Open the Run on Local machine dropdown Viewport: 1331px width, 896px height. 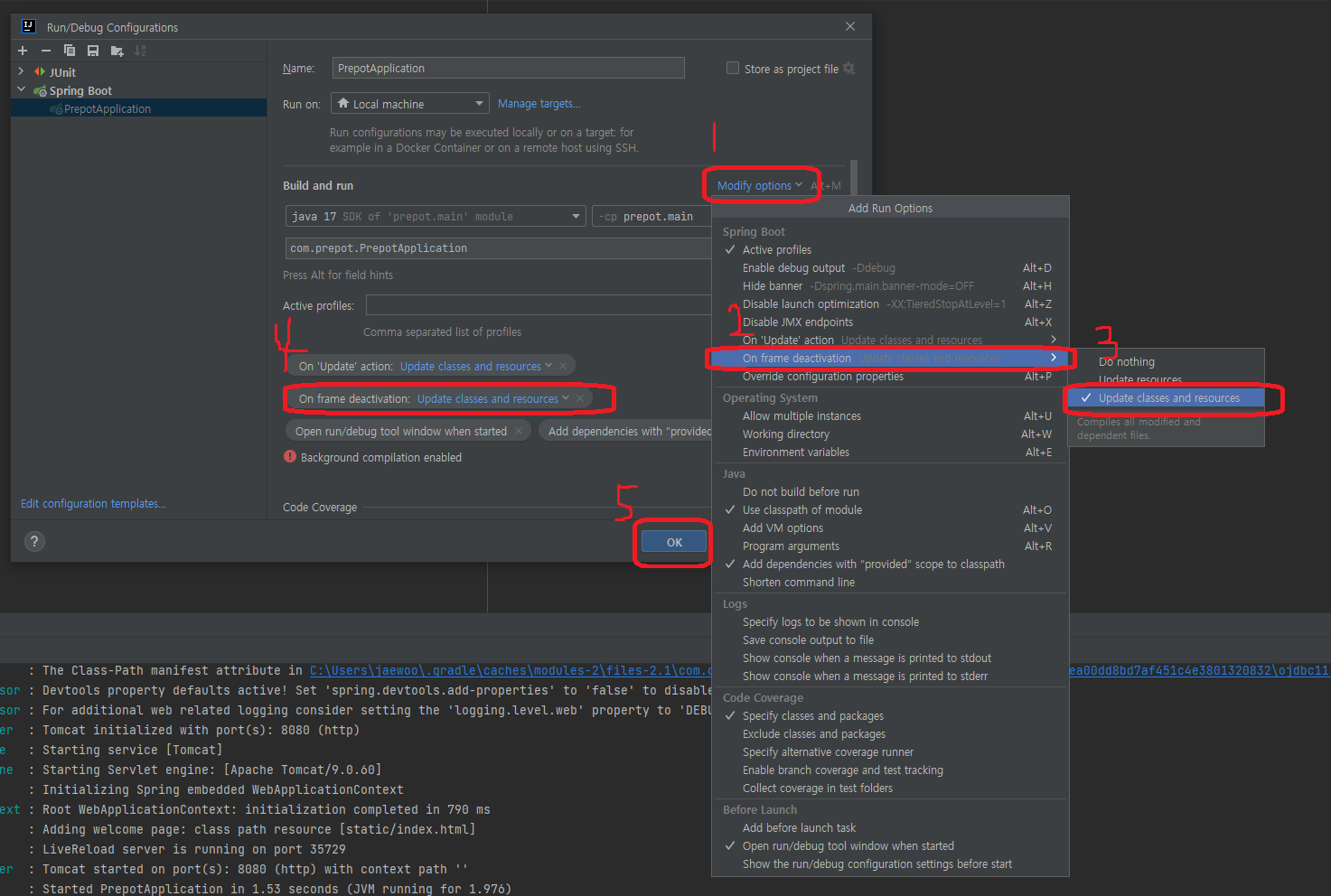coord(409,104)
